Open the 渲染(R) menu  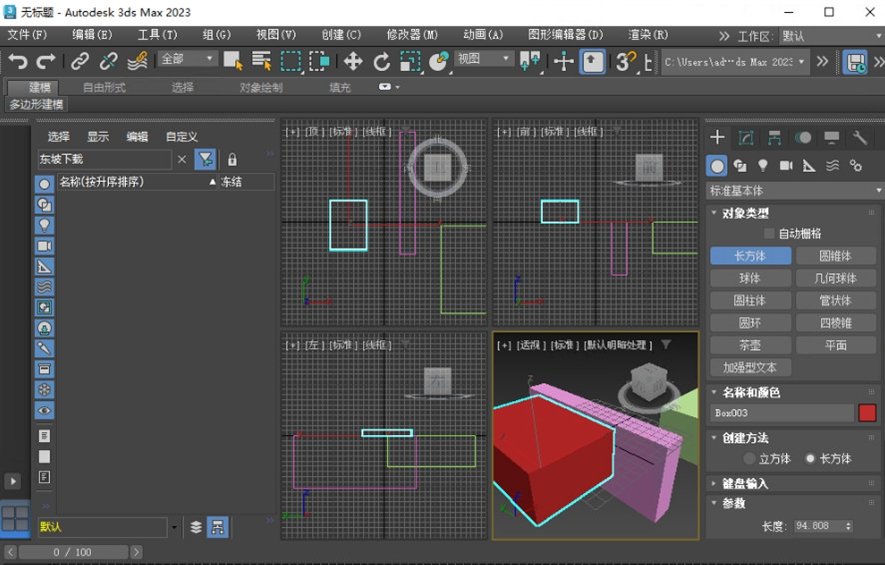click(x=648, y=35)
